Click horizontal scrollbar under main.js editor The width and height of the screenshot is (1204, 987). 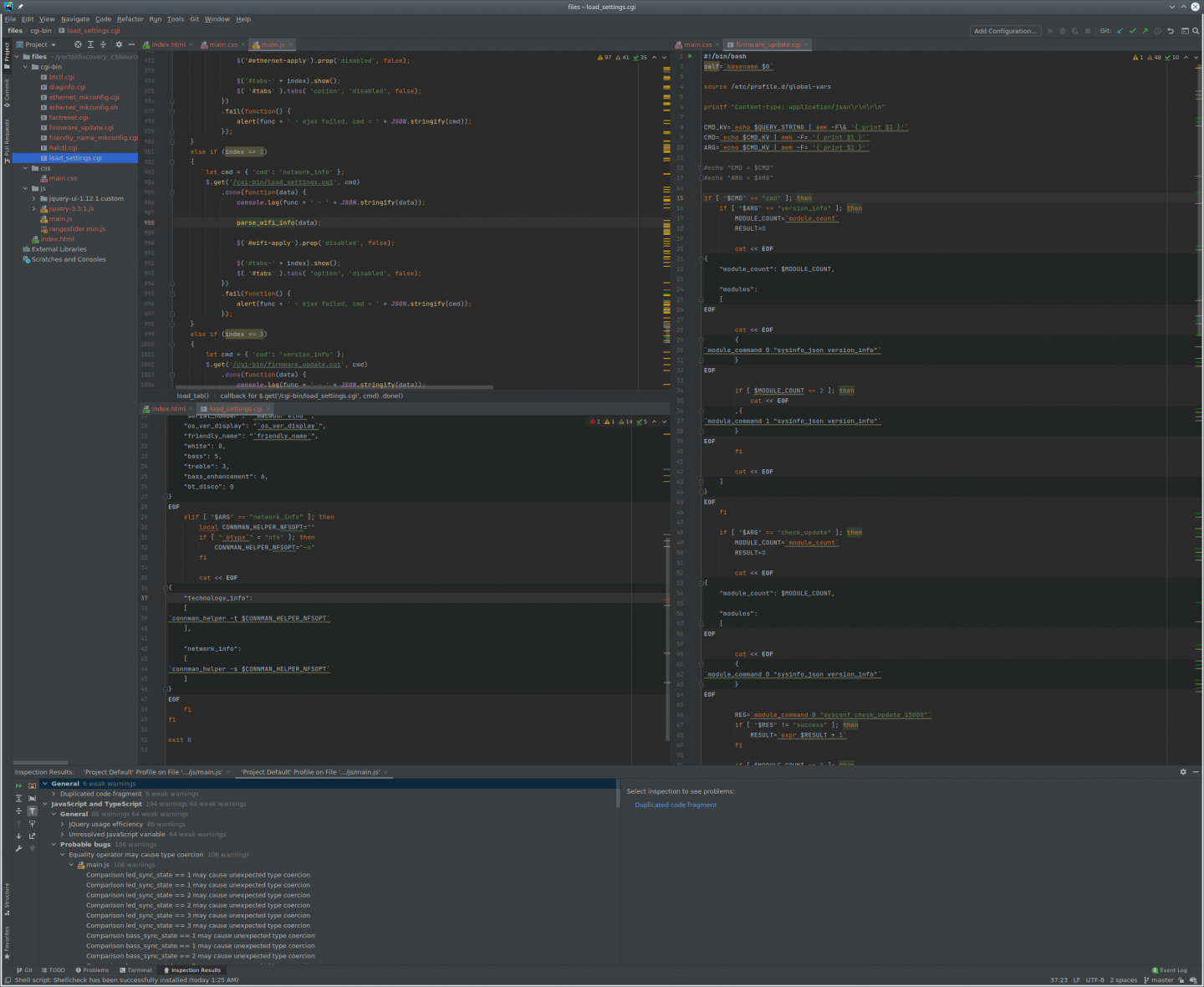click(x=334, y=388)
